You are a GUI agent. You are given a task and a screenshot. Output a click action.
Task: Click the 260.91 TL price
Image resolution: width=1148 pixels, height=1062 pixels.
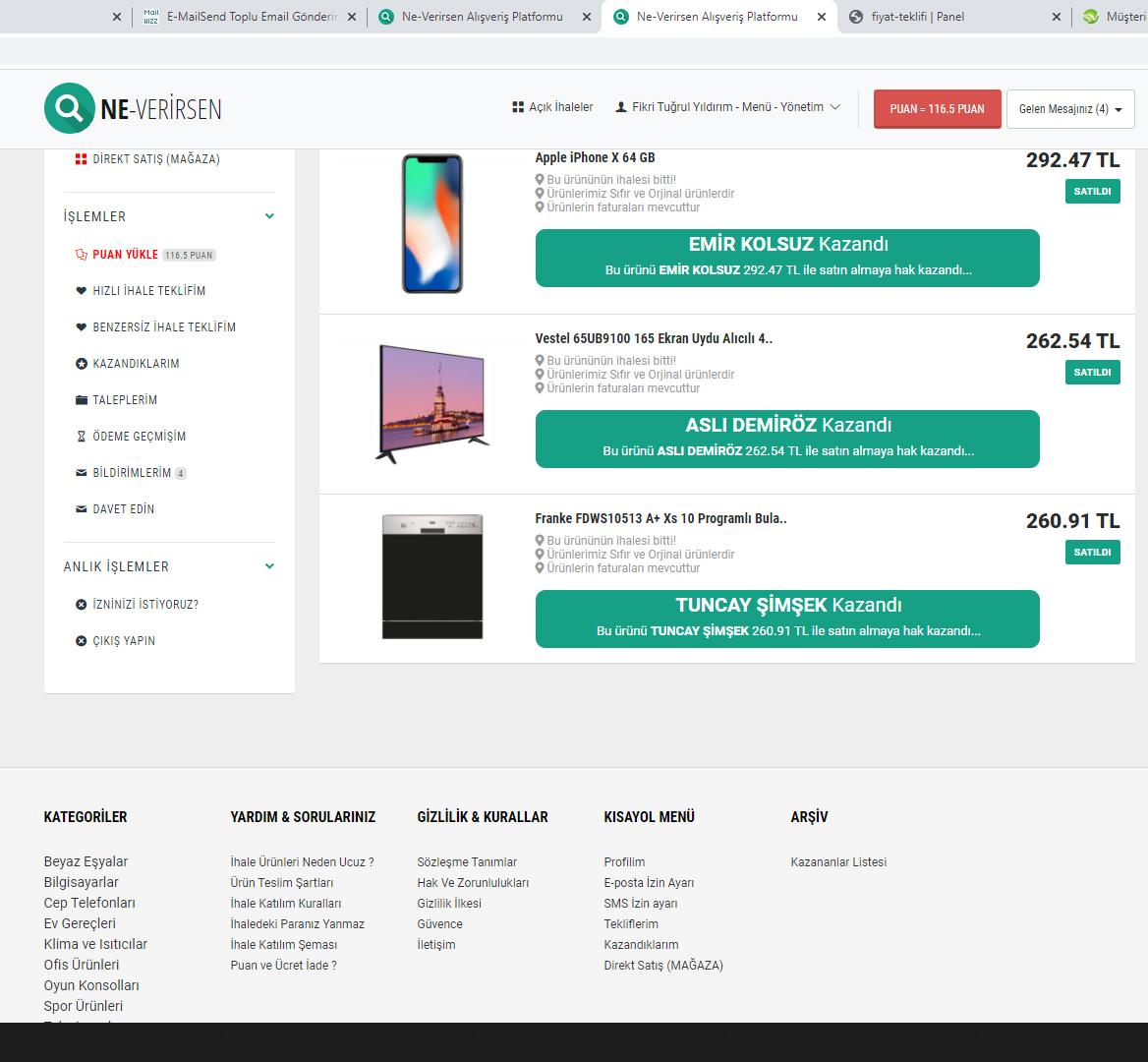point(1072,521)
